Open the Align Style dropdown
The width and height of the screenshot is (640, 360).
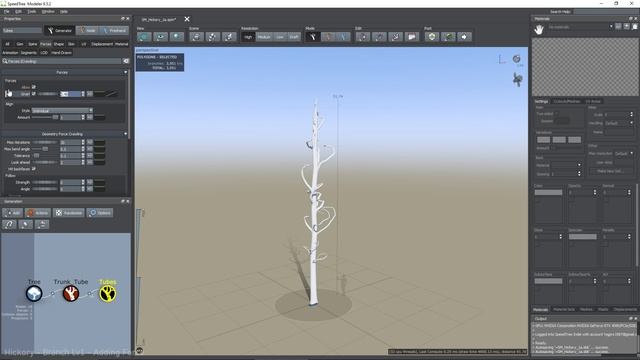click(62, 111)
